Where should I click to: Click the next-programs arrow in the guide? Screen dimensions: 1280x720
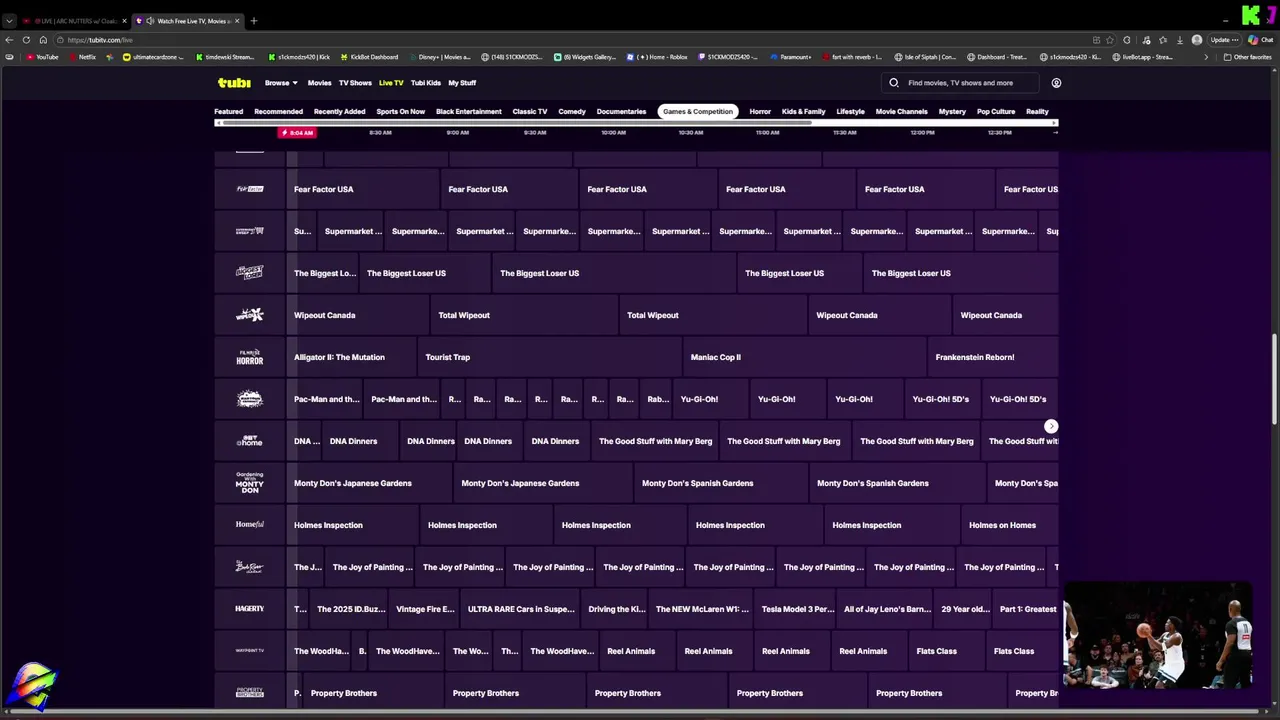(1051, 426)
